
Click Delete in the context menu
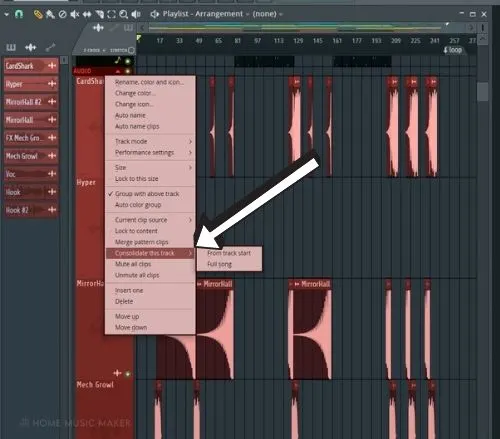pos(150,301)
